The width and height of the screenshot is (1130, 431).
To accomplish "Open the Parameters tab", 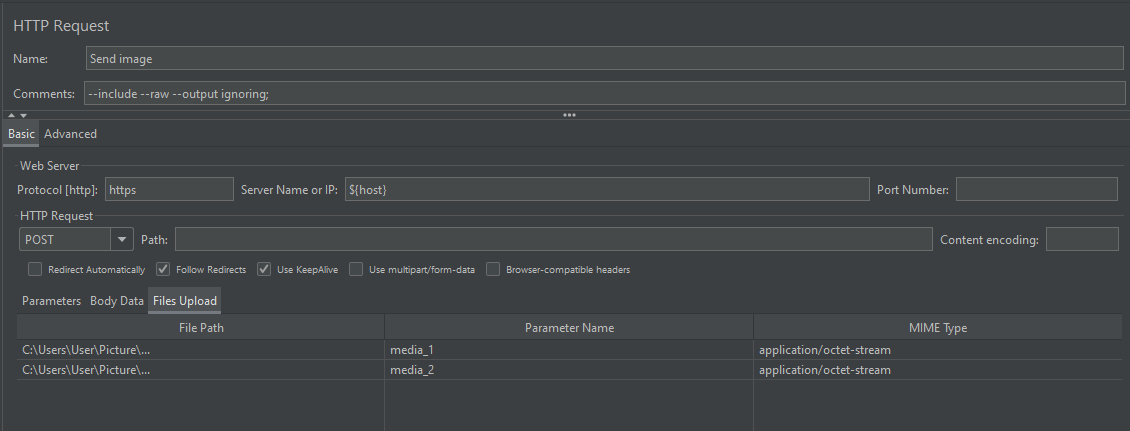I will point(51,300).
